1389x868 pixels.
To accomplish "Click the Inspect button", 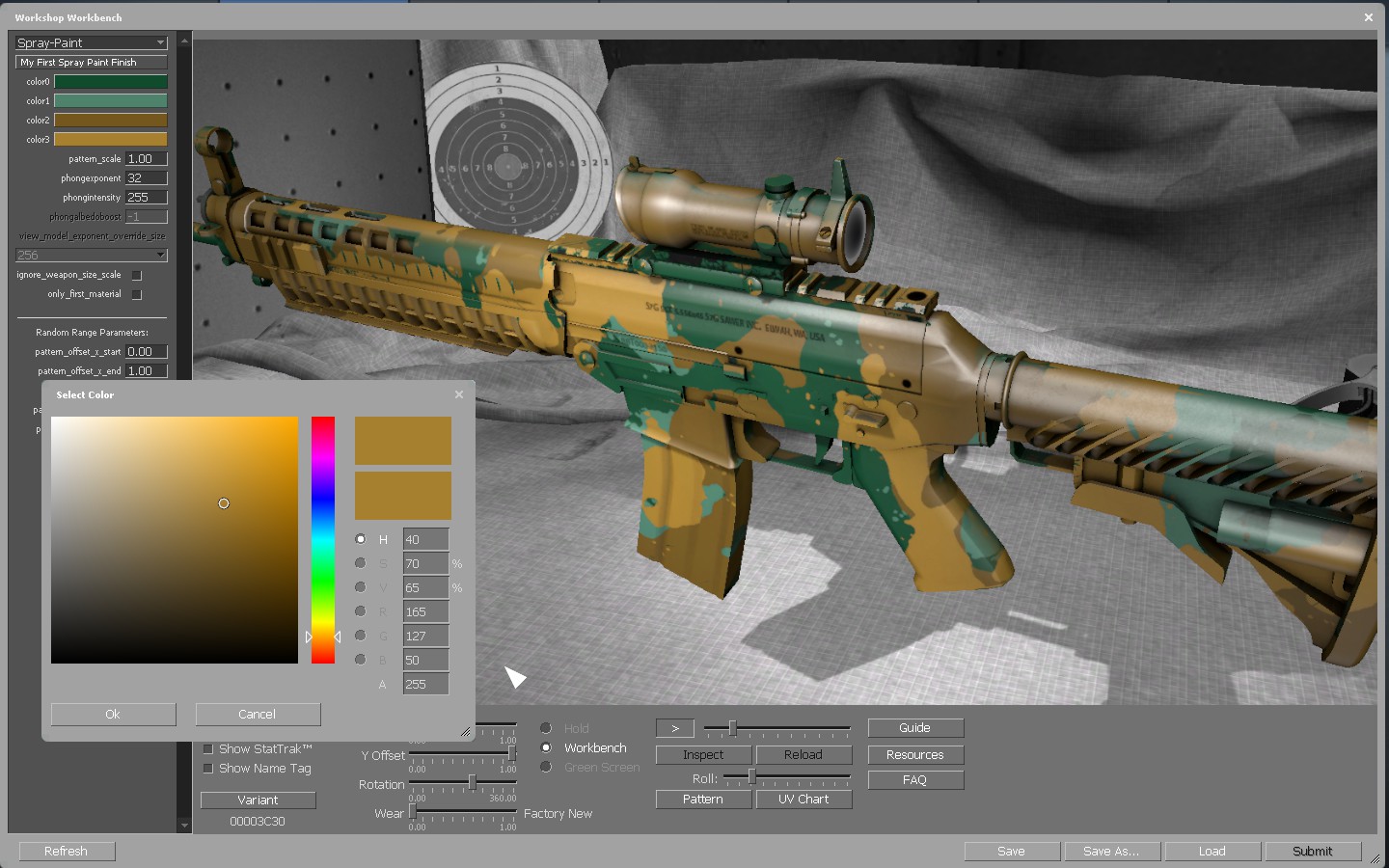I will 704,755.
